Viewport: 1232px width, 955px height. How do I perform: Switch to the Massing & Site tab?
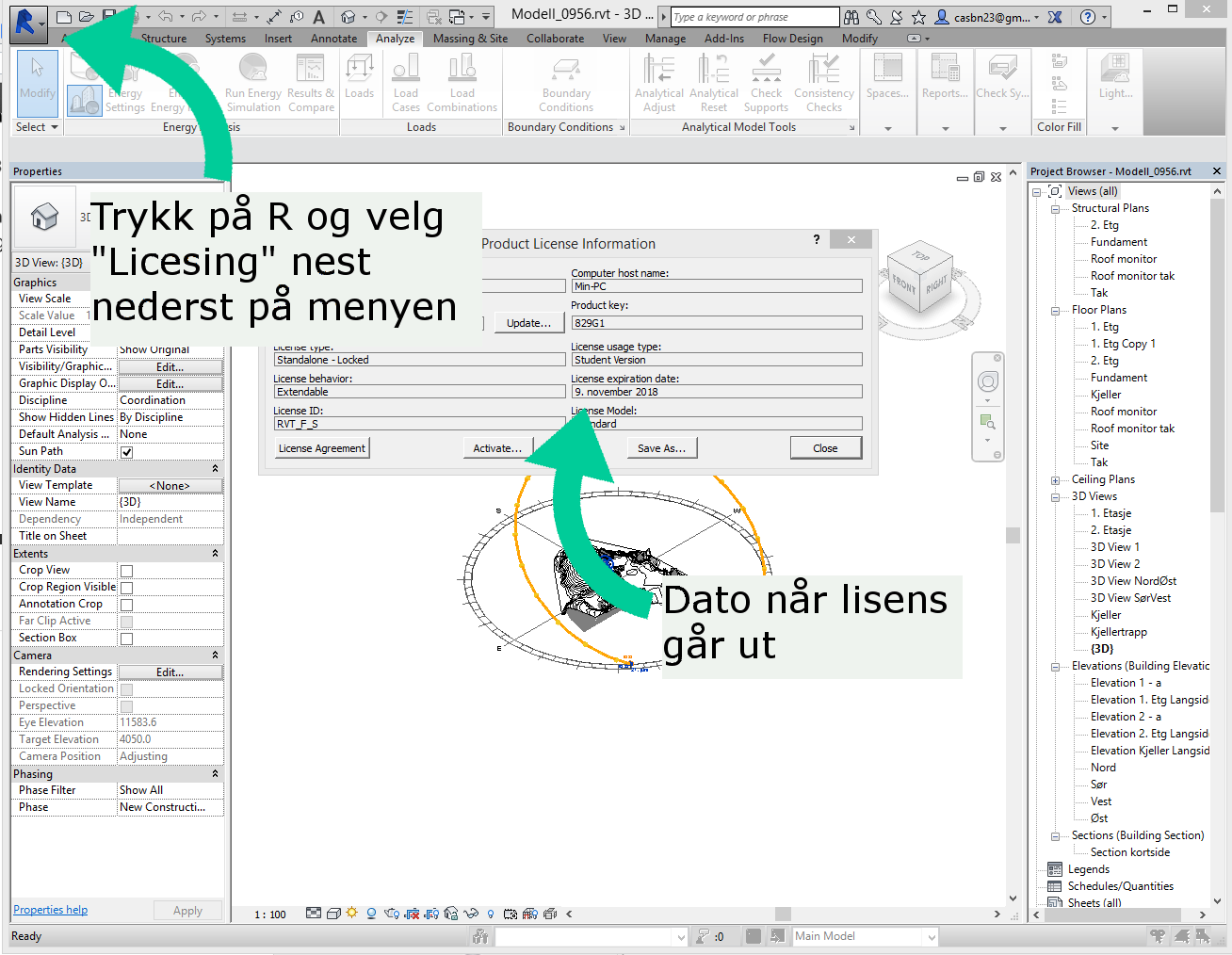pyautogui.click(x=470, y=39)
